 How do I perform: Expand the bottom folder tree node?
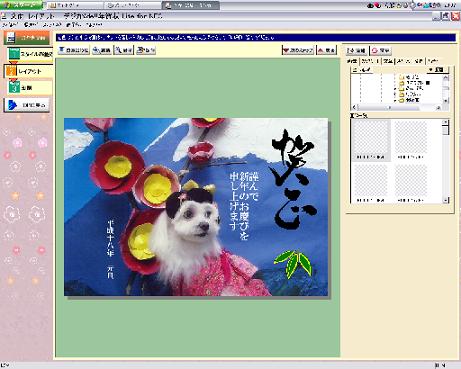coord(395,100)
